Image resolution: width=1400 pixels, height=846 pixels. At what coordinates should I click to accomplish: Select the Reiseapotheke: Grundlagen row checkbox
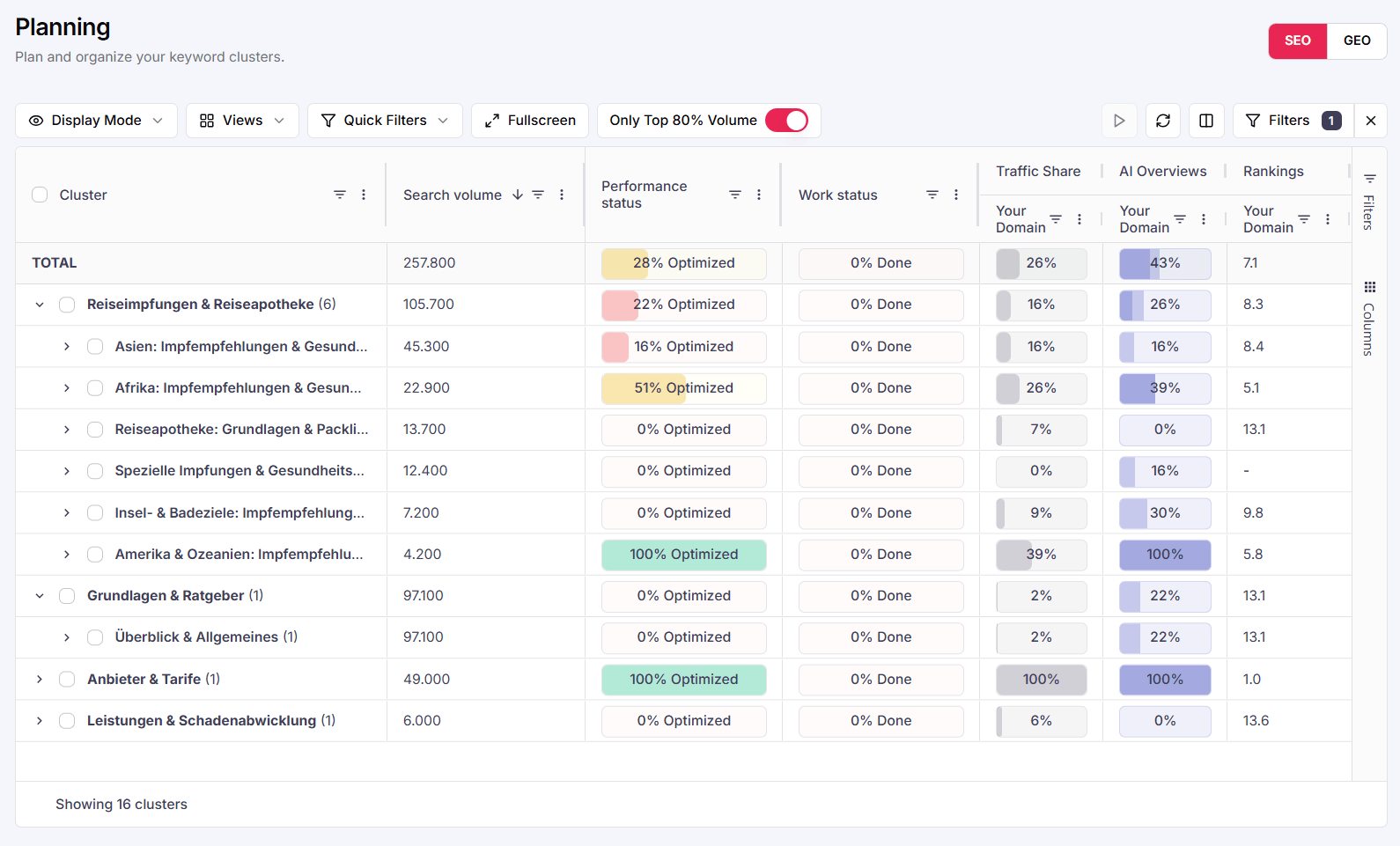coord(95,430)
